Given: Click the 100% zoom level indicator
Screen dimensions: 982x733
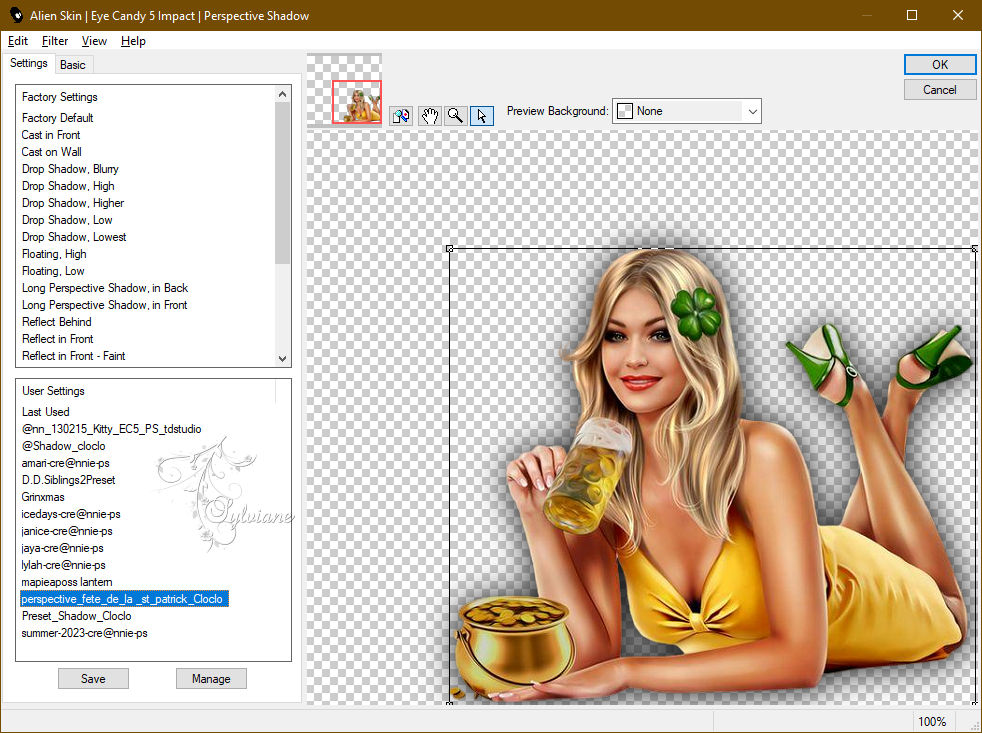Looking at the screenshot, I should tap(932, 721).
